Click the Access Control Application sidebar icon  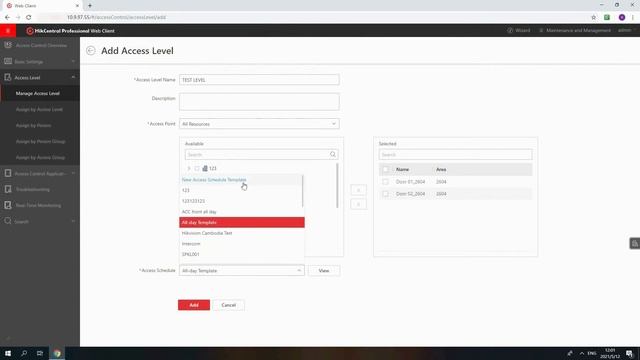click(x=8, y=173)
